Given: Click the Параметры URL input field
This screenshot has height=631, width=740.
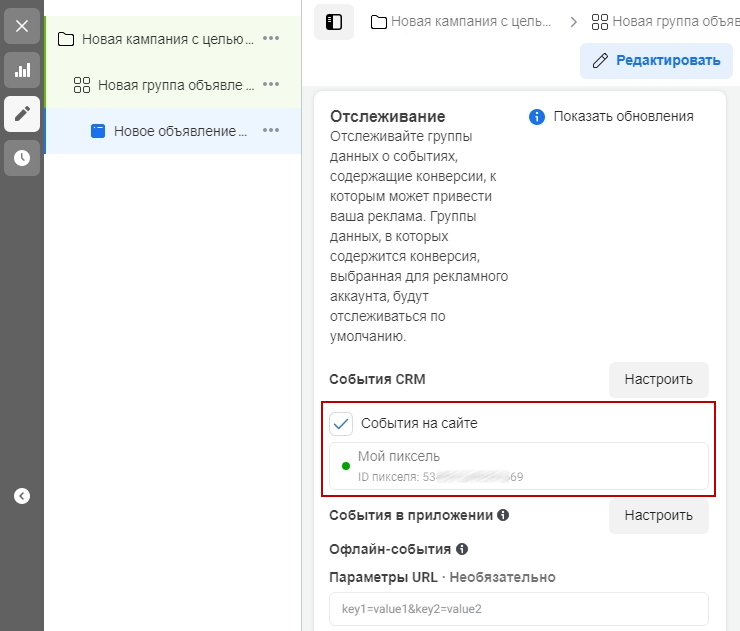Looking at the screenshot, I should [518, 609].
